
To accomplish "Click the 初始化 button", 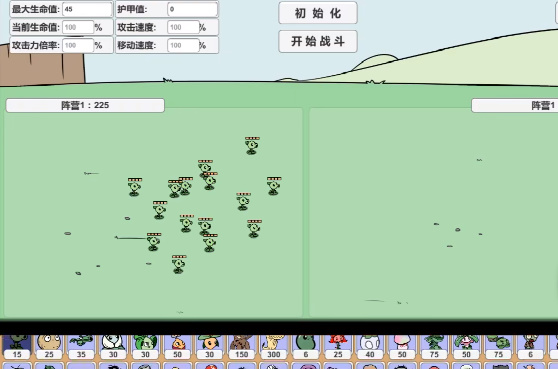I will 318,13.
